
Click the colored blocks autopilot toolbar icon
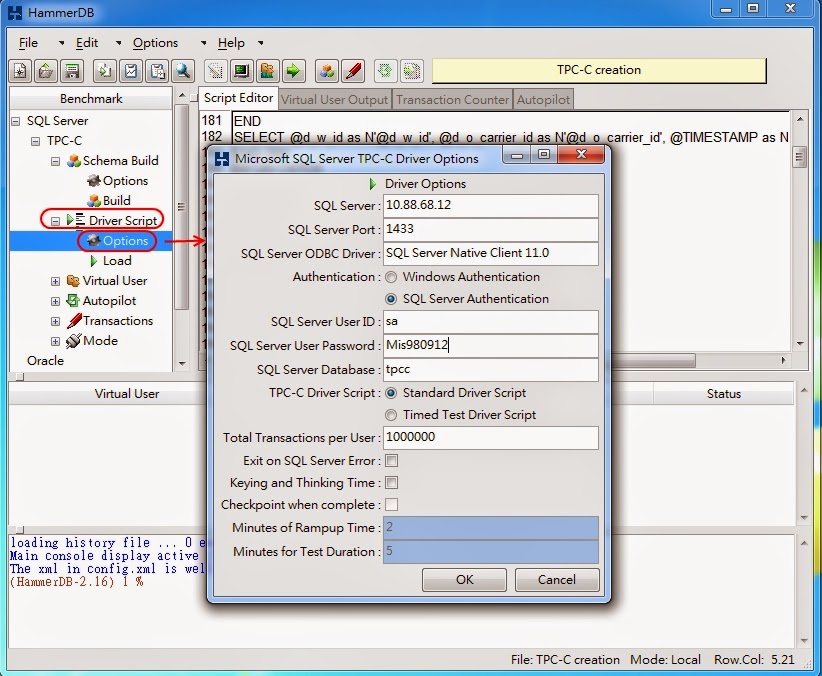pyautogui.click(x=327, y=70)
